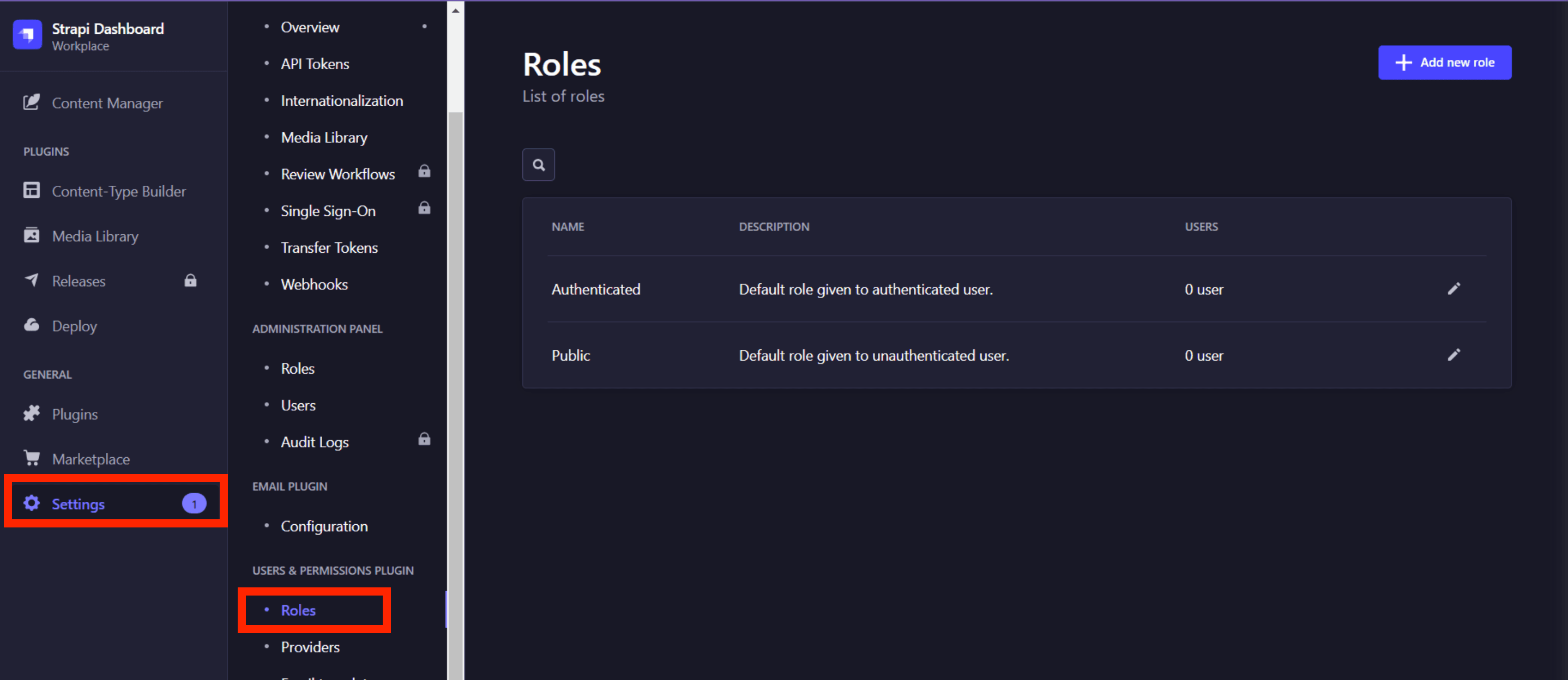Viewport: 1568px width, 680px height.
Task: Click the lock icon next to Audit Logs
Action: point(424,439)
